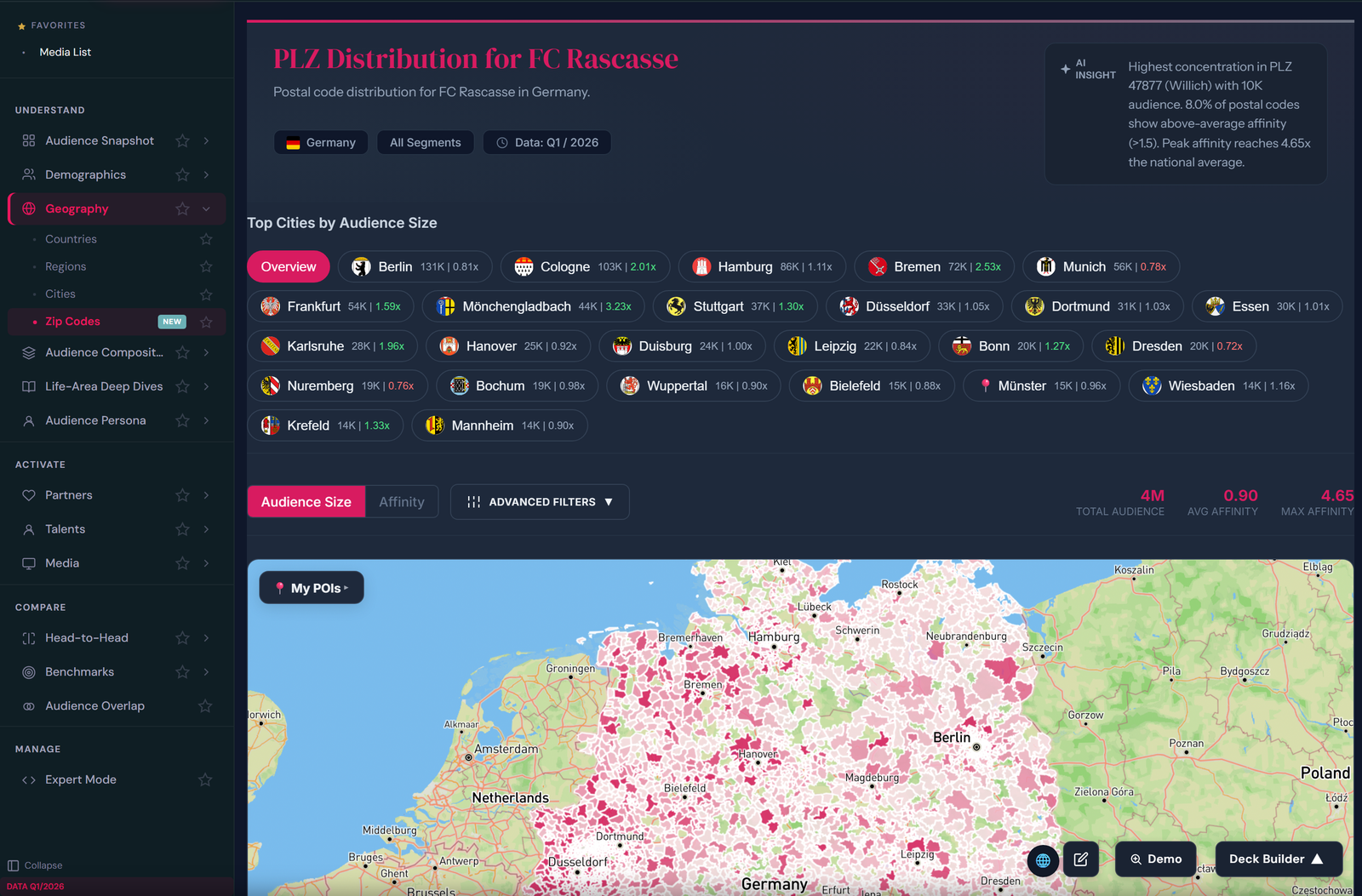This screenshot has width=1362, height=896.
Task: Click the Germany country selector
Action: point(321,142)
